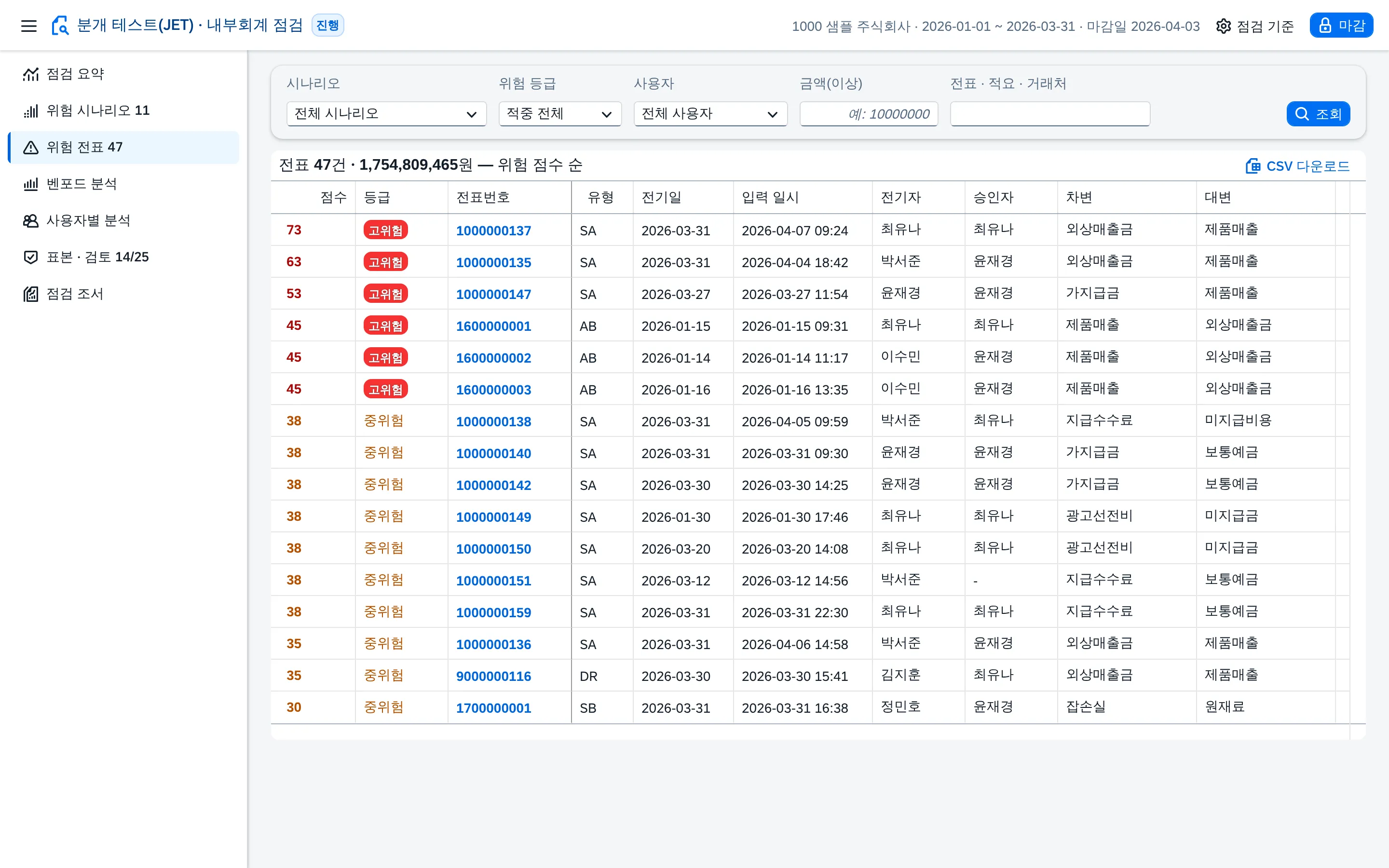Click the 사용자별 분석 people icon
Screen dimensions: 1389x868
[x=31, y=221]
